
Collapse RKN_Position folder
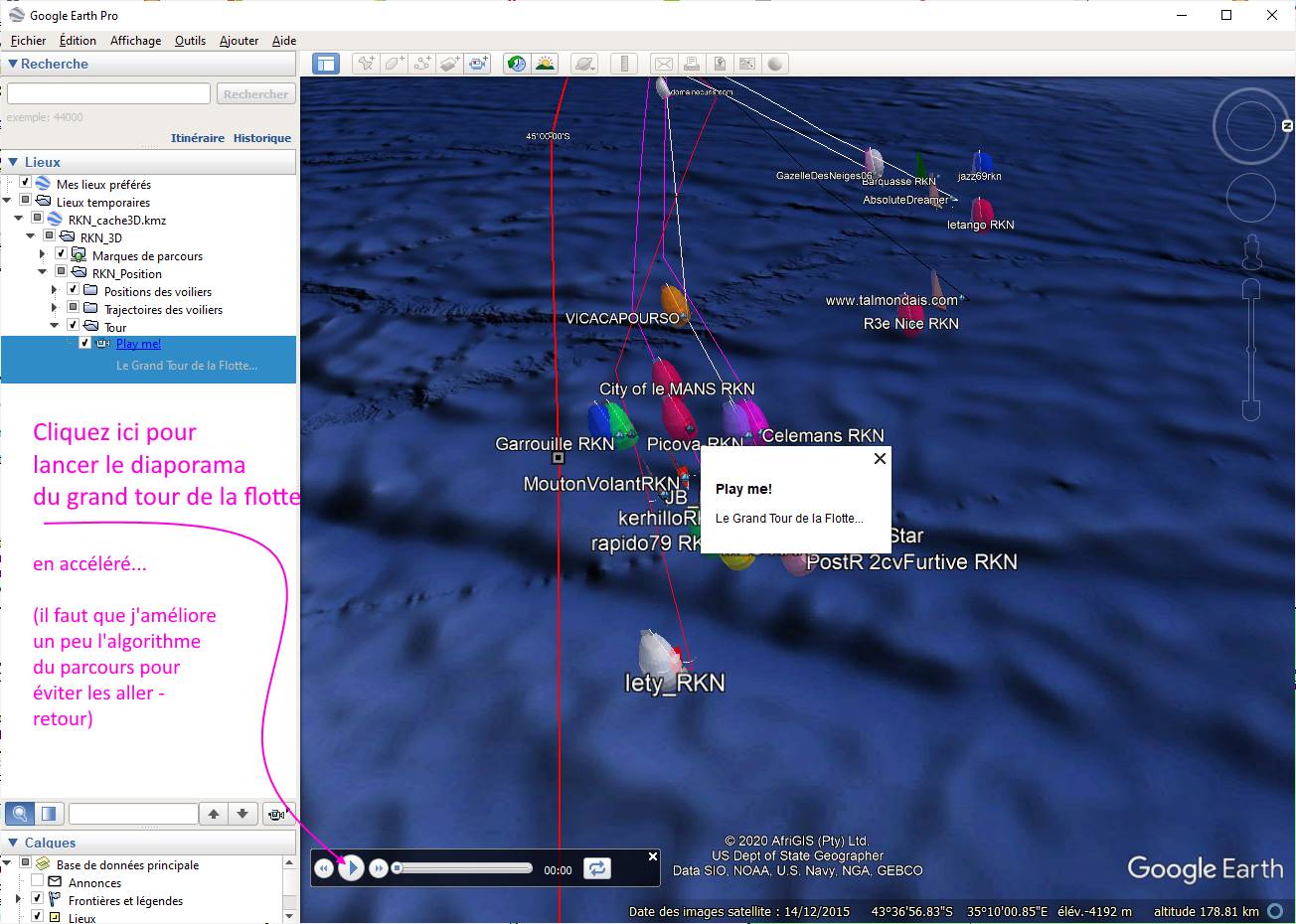pyautogui.click(x=43, y=272)
